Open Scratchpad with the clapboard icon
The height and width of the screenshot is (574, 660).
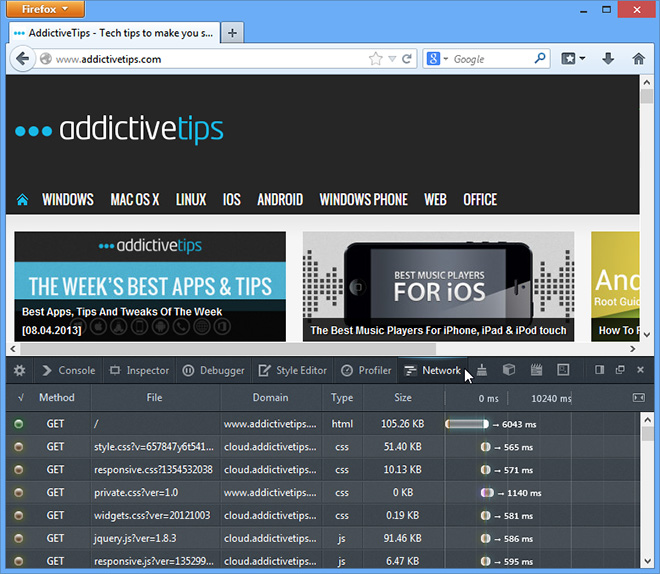536,370
